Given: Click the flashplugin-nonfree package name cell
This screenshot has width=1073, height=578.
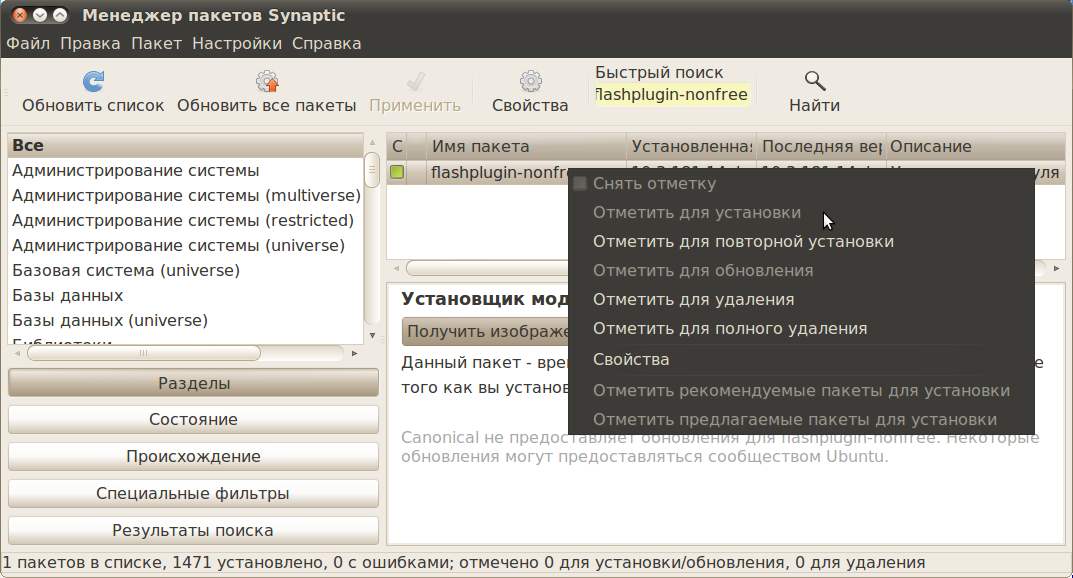Looking at the screenshot, I should [x=500, y=172].
